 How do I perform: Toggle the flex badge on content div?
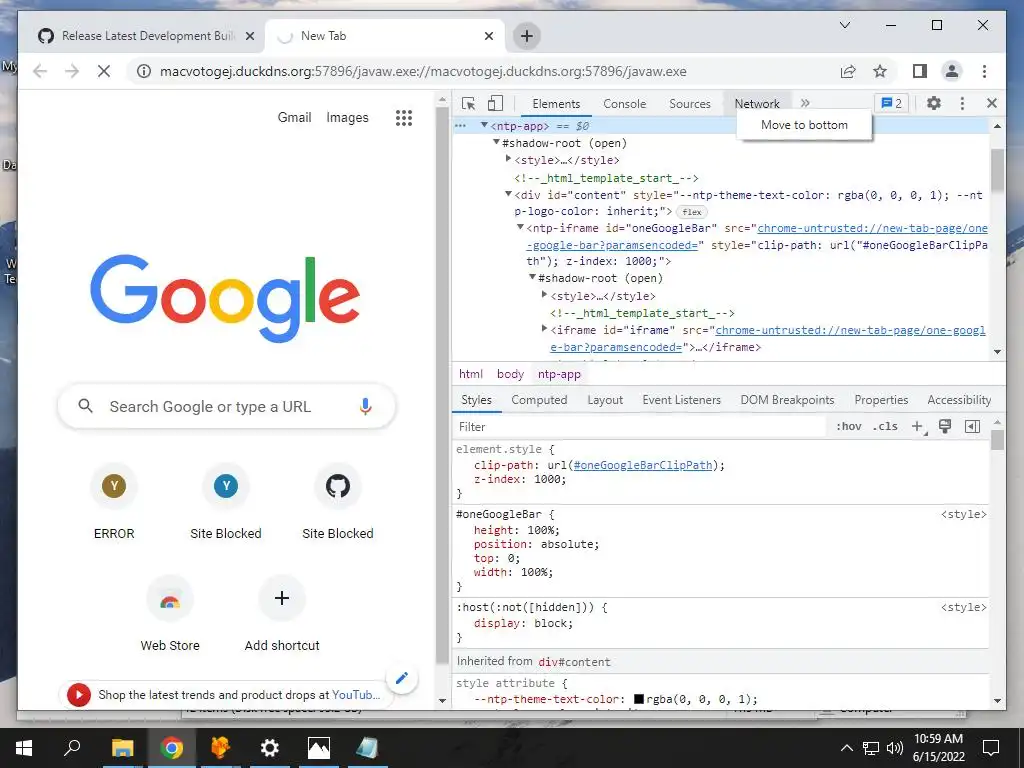[x=692, y=212]
